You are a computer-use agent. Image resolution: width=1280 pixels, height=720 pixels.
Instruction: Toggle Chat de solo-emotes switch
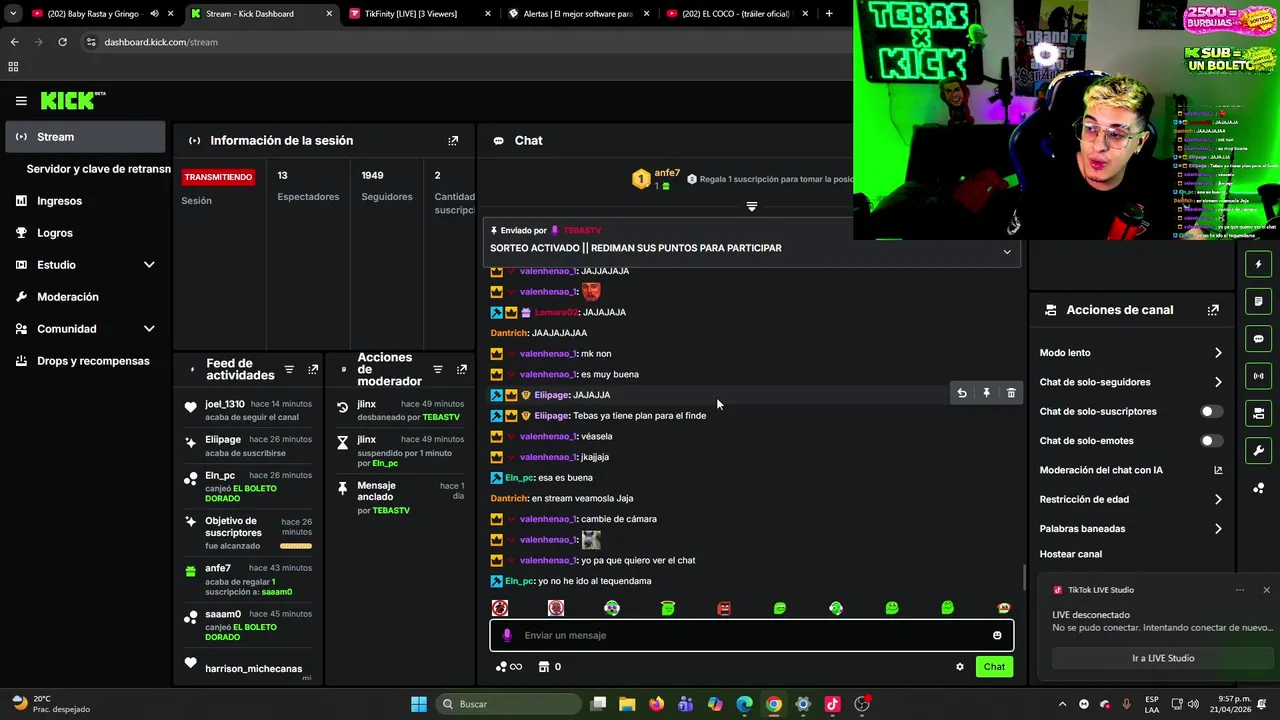pos(1211,441)
